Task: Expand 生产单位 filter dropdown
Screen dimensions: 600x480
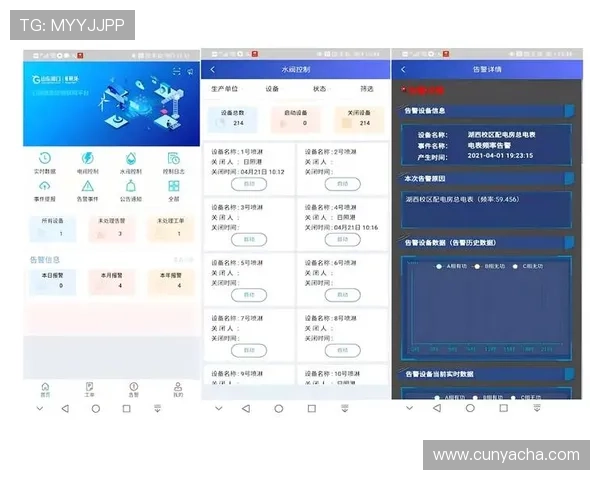Action: point(226,89)
